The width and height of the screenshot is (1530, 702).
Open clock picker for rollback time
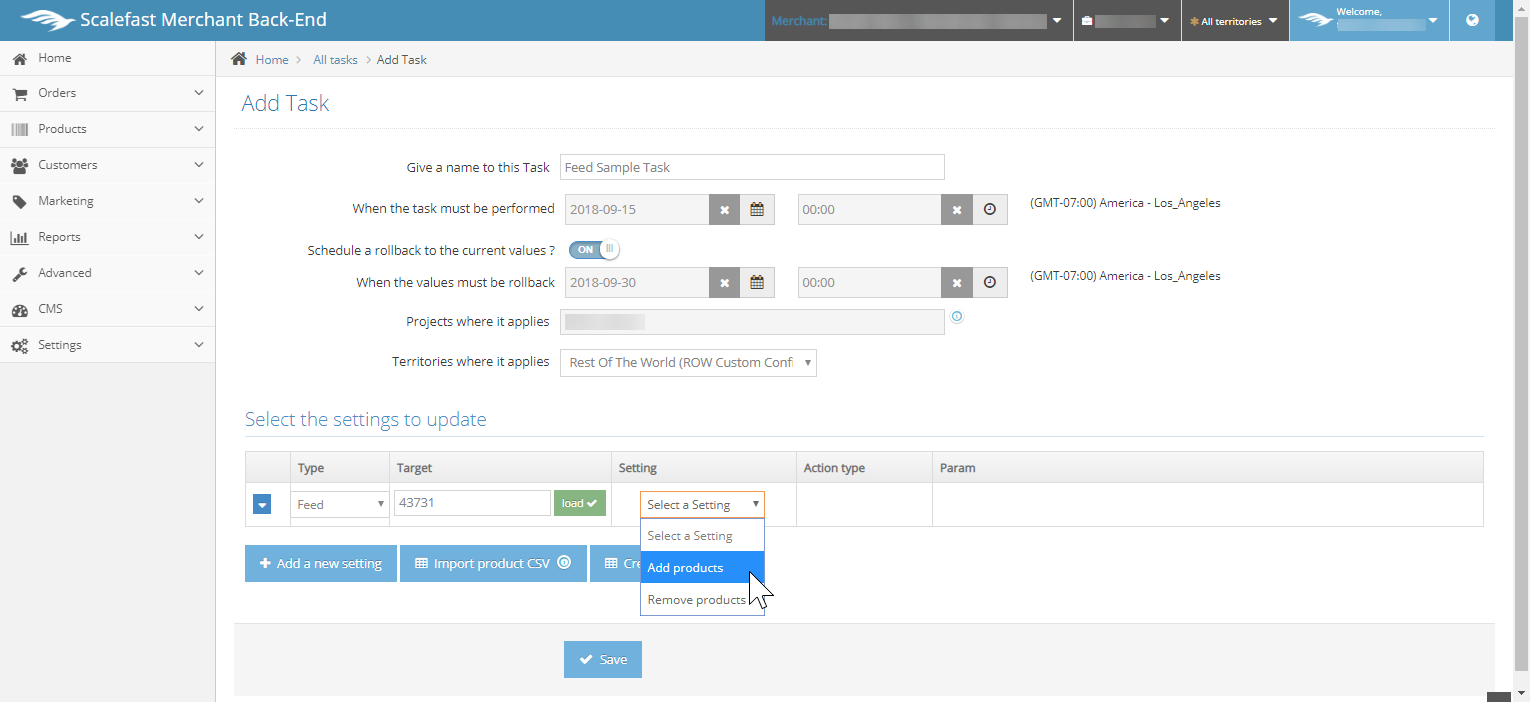coord(990,283)
